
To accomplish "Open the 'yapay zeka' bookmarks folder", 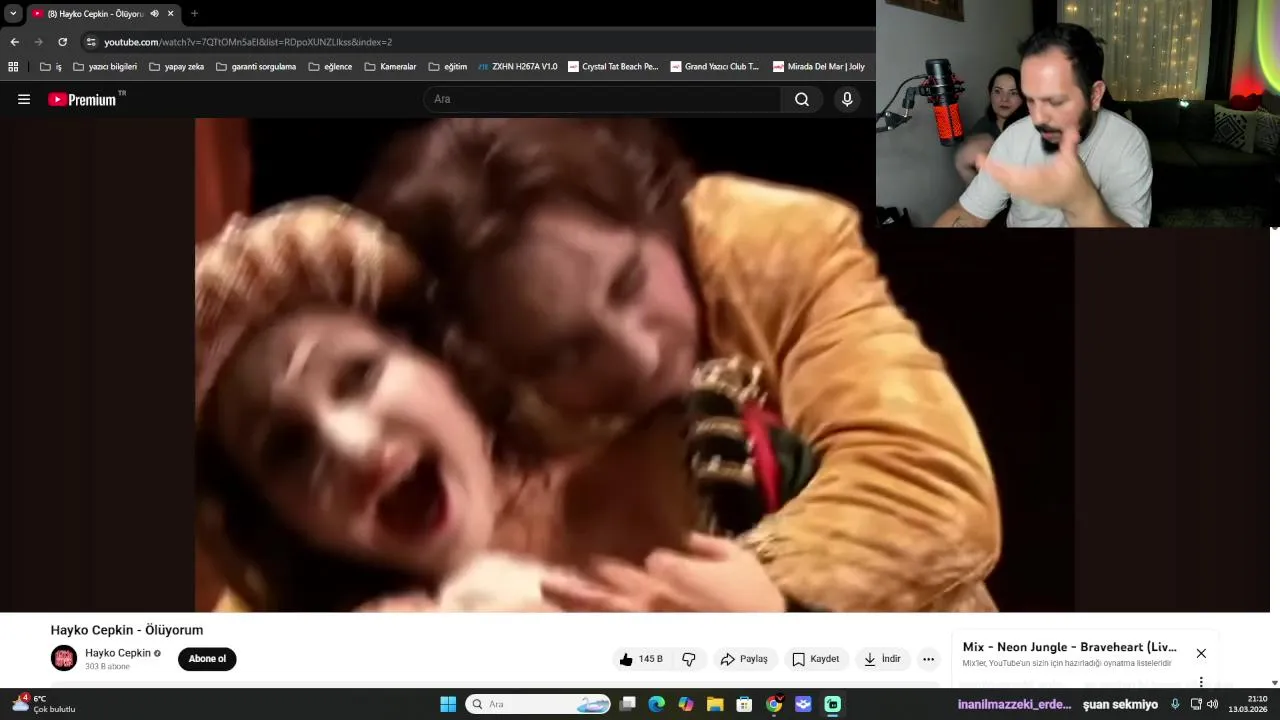I will click(176, 67).
